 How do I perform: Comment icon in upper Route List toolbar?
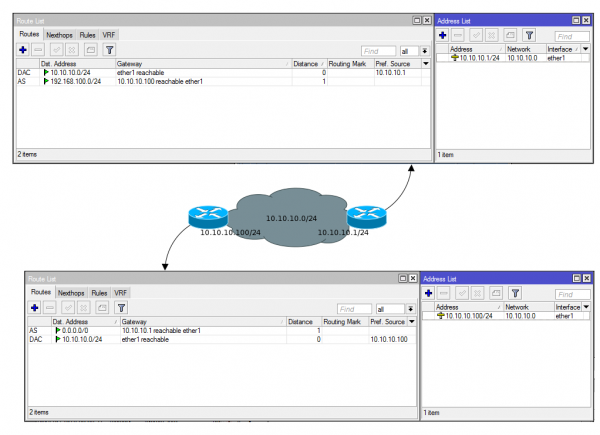(x=91, y=50)
